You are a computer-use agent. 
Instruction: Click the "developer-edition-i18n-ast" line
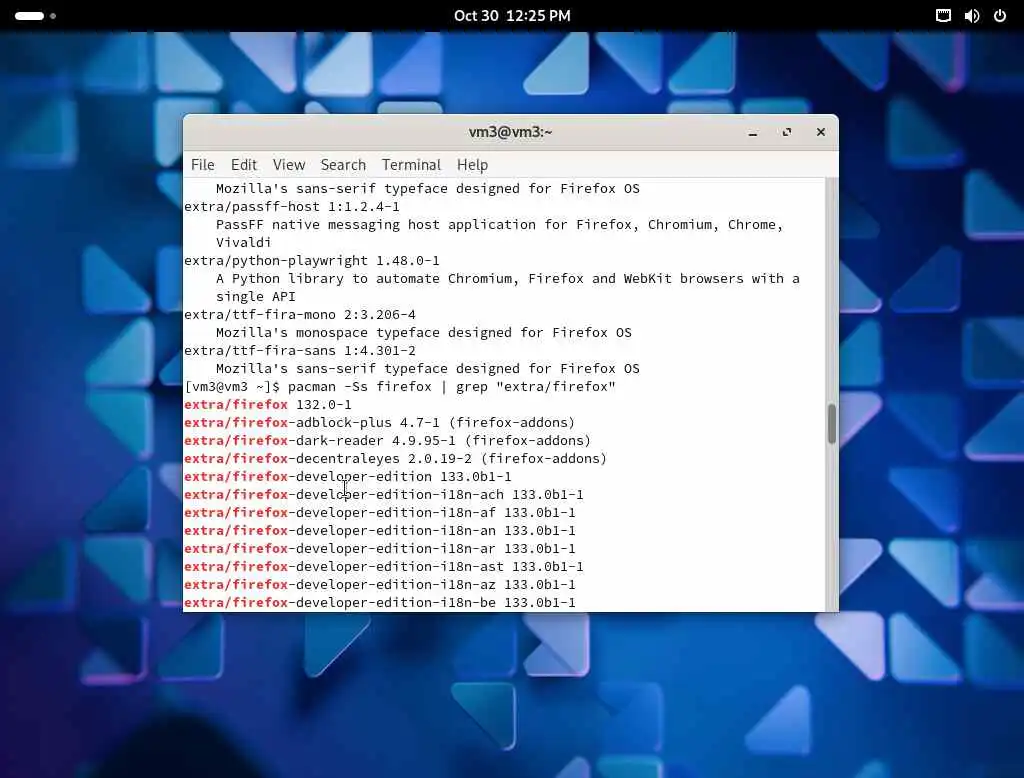coord(384,566)
